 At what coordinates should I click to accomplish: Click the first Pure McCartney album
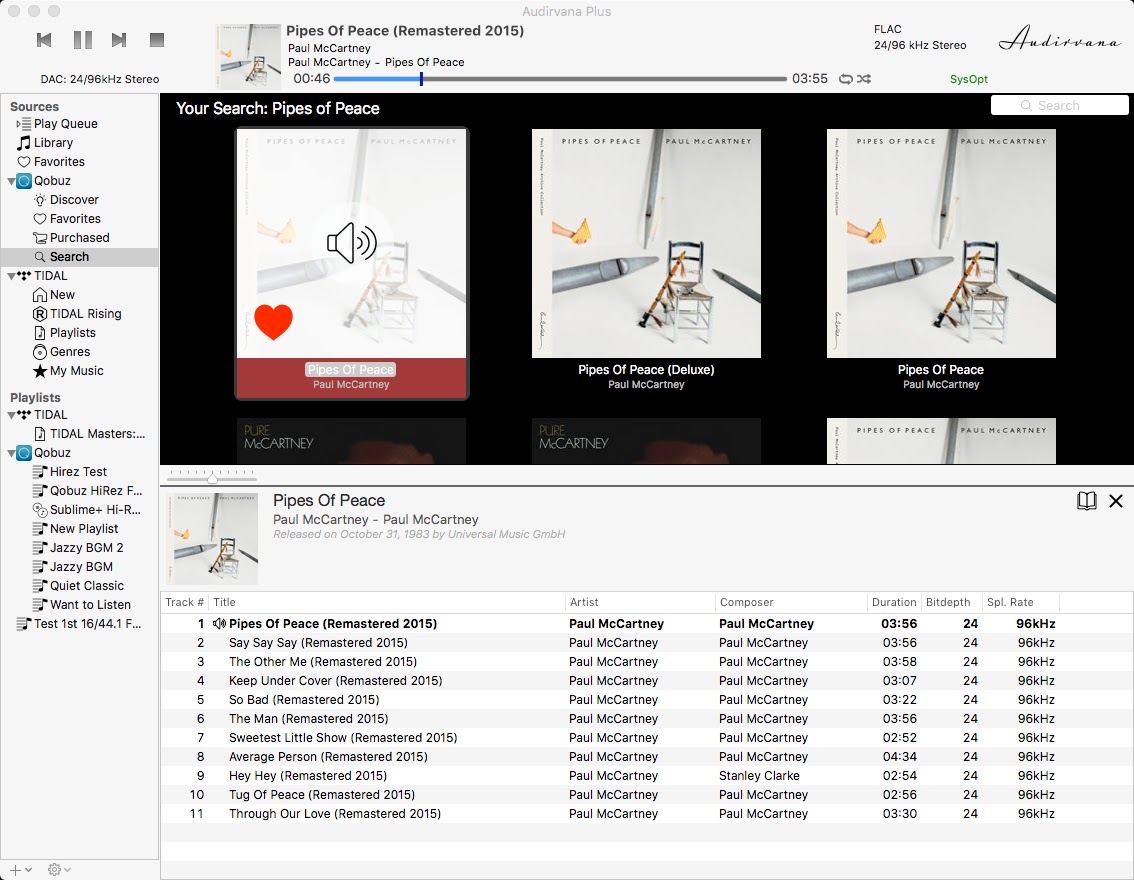tap(351, 441)
